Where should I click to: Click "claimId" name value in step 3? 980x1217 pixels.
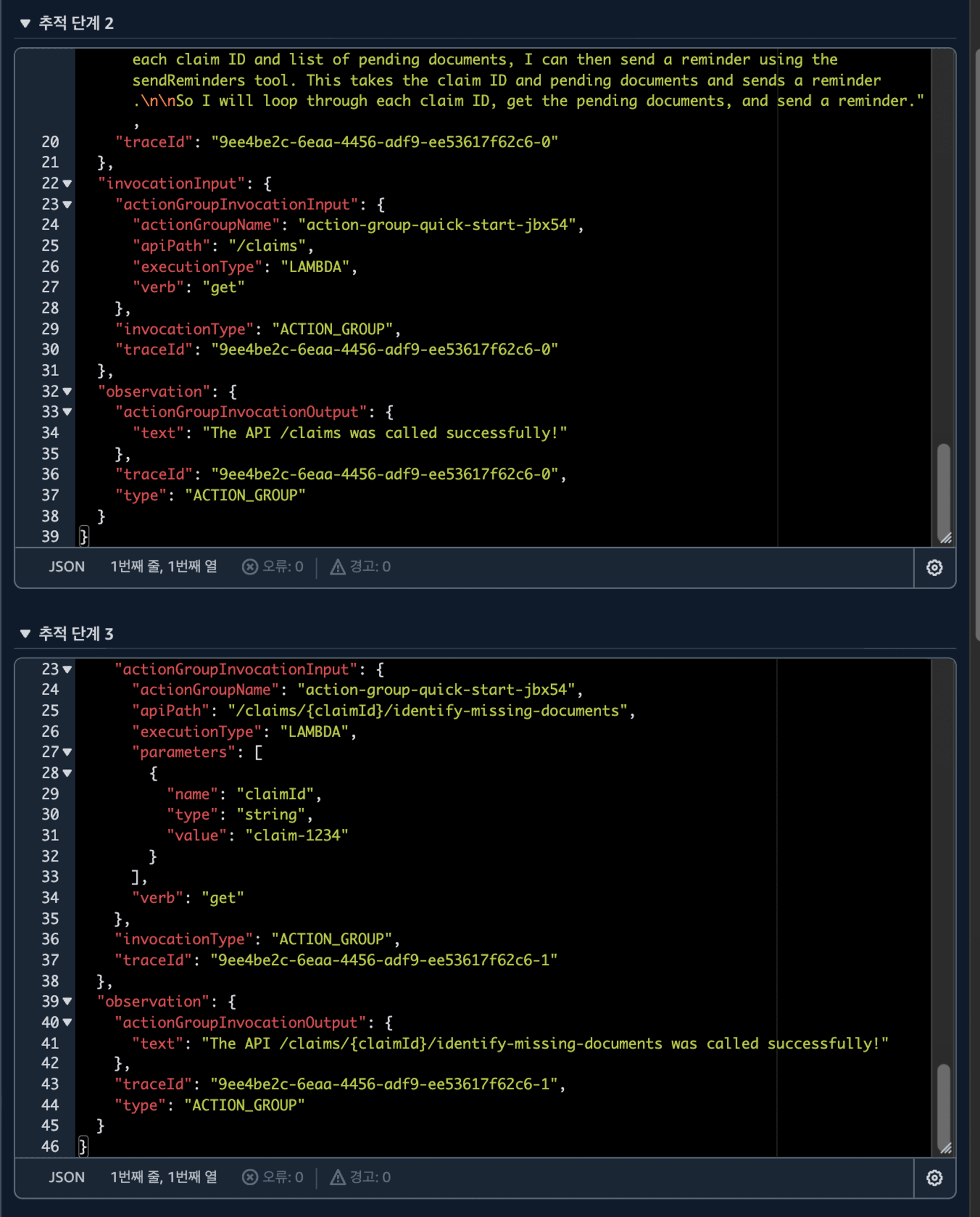click(x=275, y=794)
